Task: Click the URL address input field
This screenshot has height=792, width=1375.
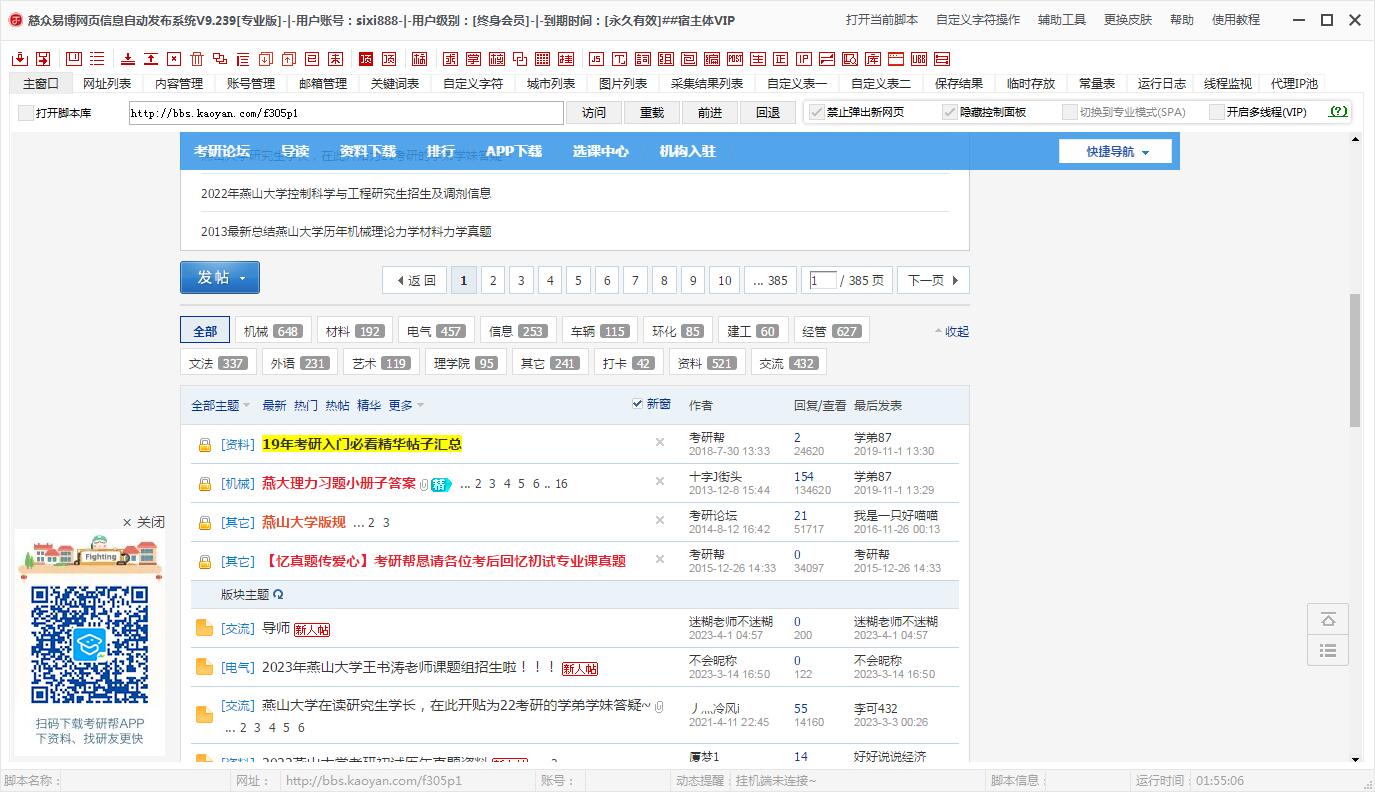Action: [346, 113]
